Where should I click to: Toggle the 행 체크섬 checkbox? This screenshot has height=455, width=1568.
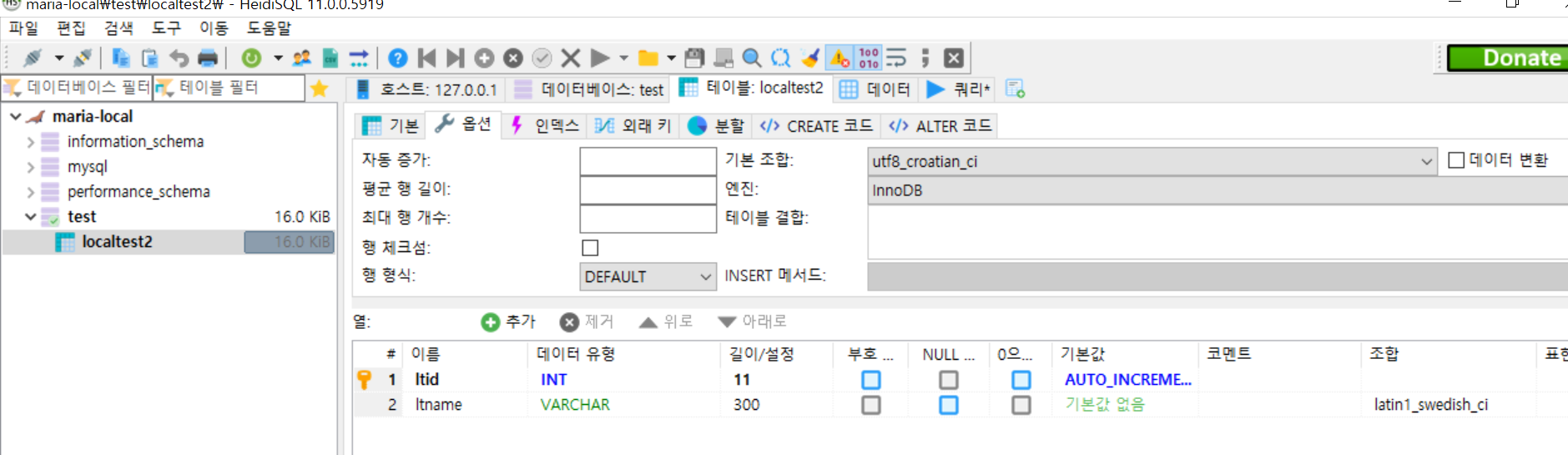[590, 248]
